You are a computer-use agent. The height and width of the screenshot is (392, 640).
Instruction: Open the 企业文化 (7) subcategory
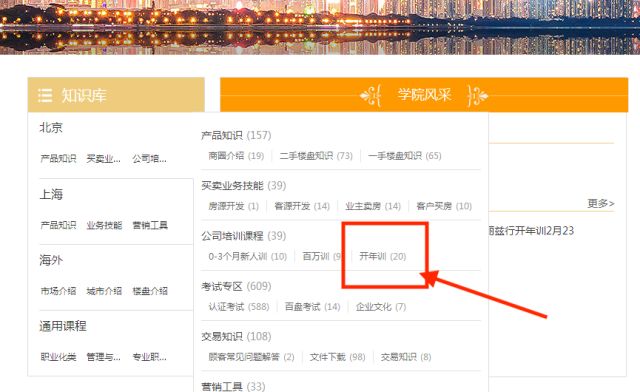[x=381, y=306]
